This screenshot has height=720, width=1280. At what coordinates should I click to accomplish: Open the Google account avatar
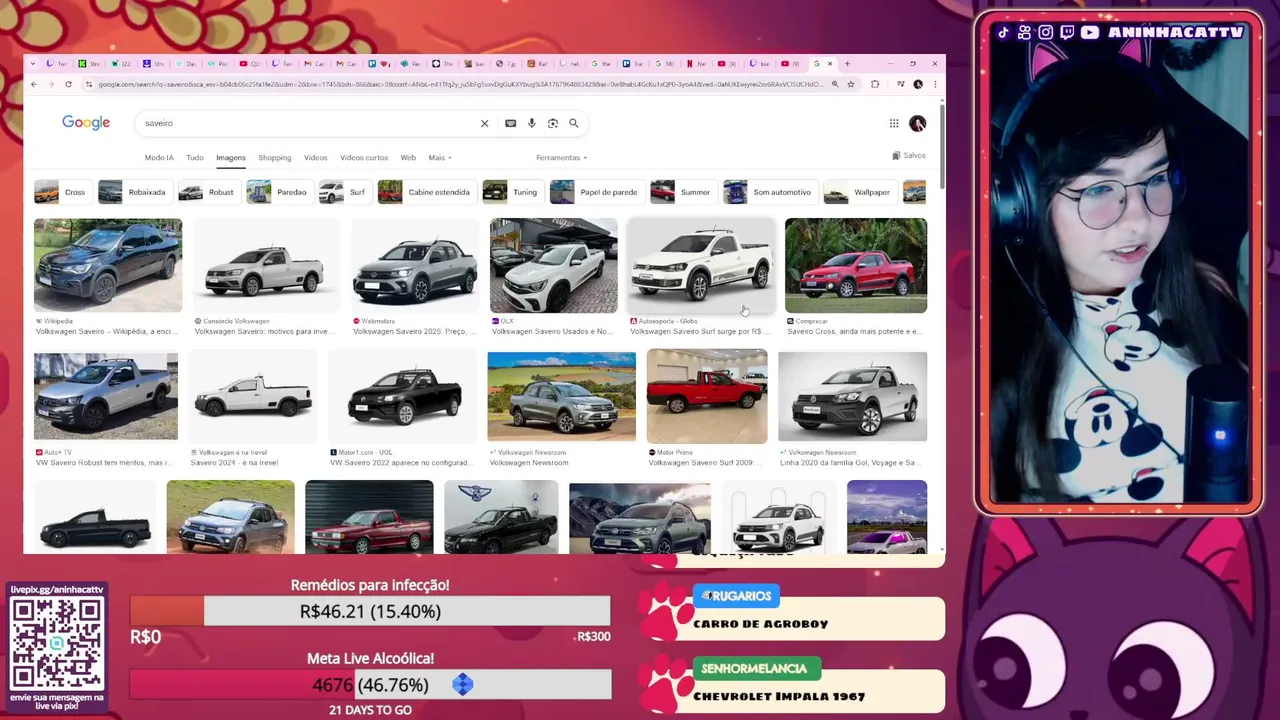917,123
